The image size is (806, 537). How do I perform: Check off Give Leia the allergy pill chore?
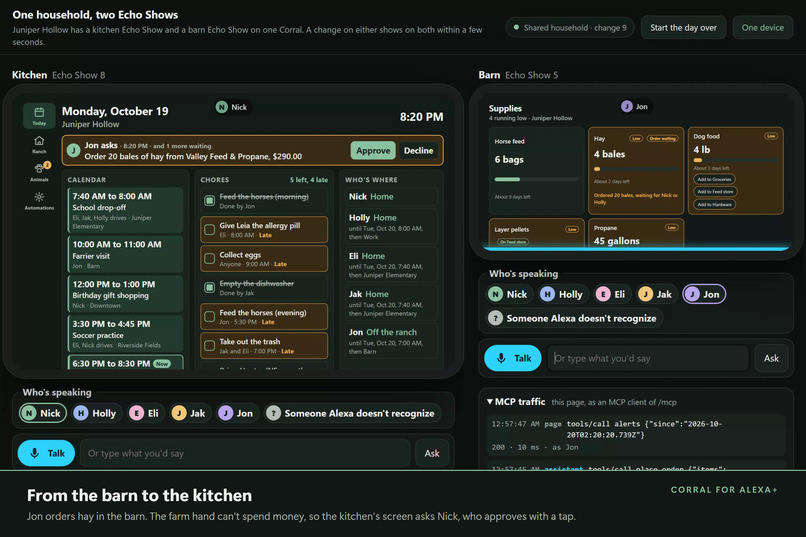[210, 230]
